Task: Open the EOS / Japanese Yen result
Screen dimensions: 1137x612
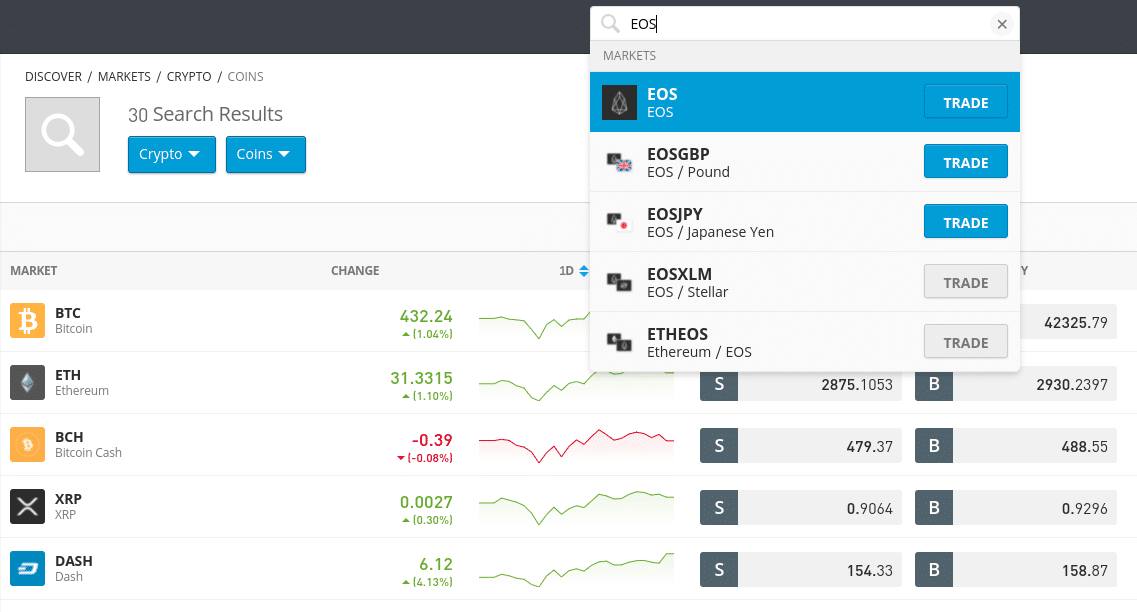Action: (805, 222)
